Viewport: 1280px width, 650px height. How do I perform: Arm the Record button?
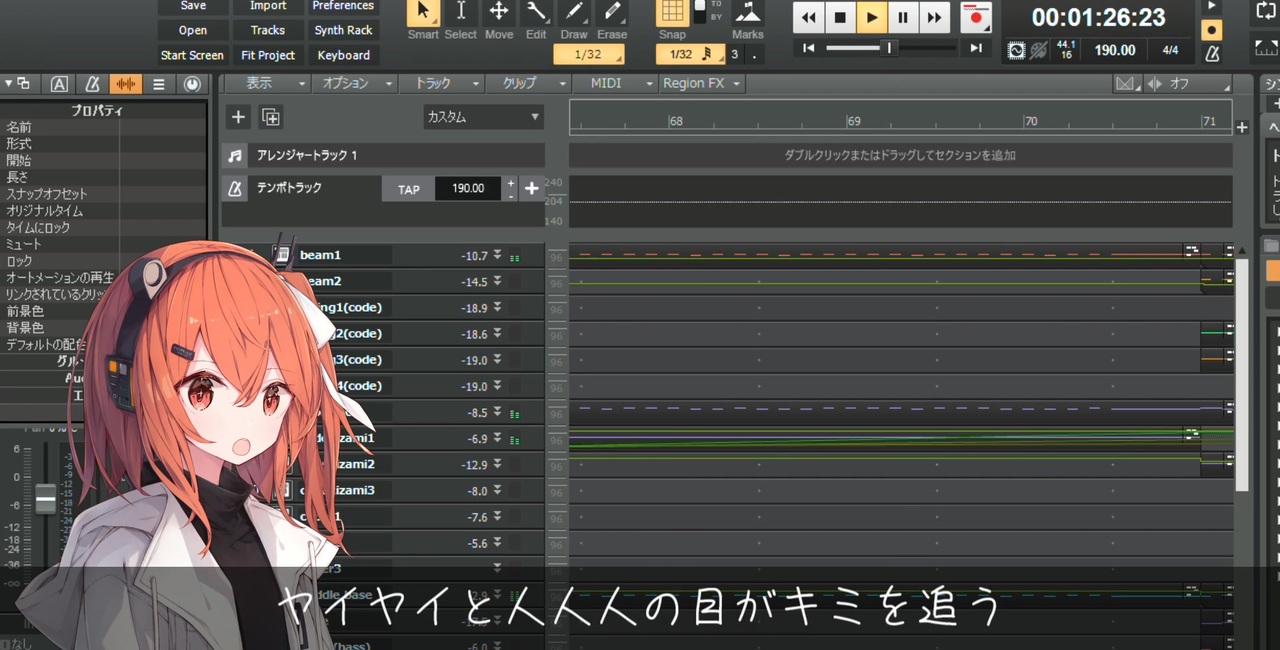(x=975, y=17)
